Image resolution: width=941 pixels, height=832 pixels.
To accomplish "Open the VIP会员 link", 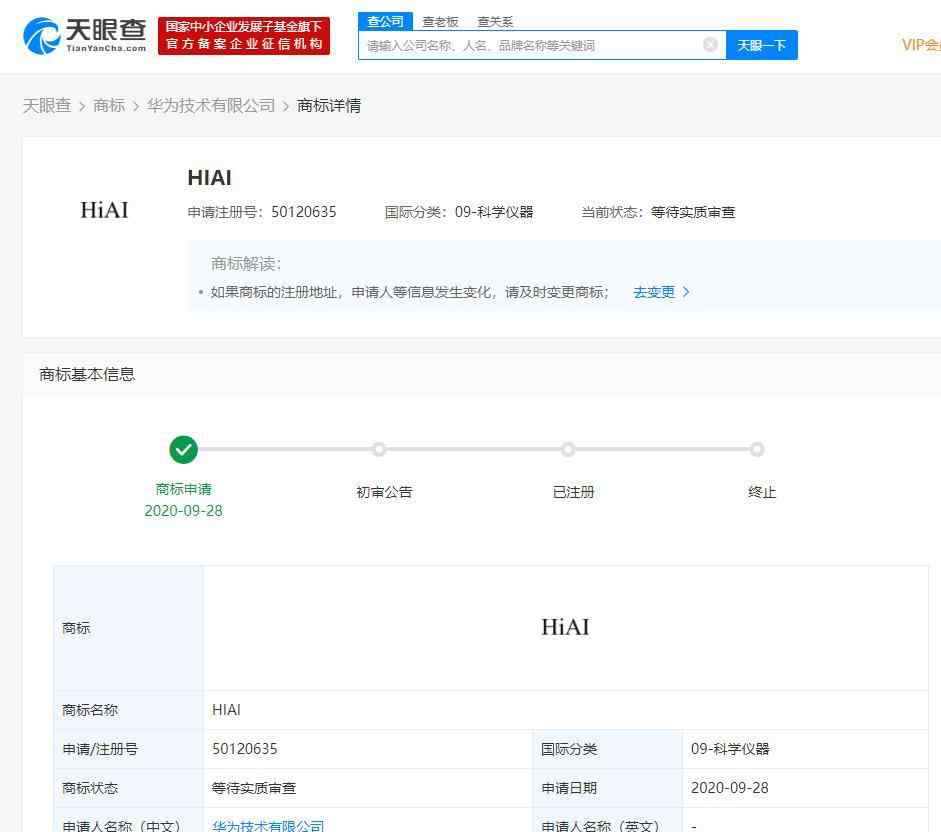I will click(921, 45).
